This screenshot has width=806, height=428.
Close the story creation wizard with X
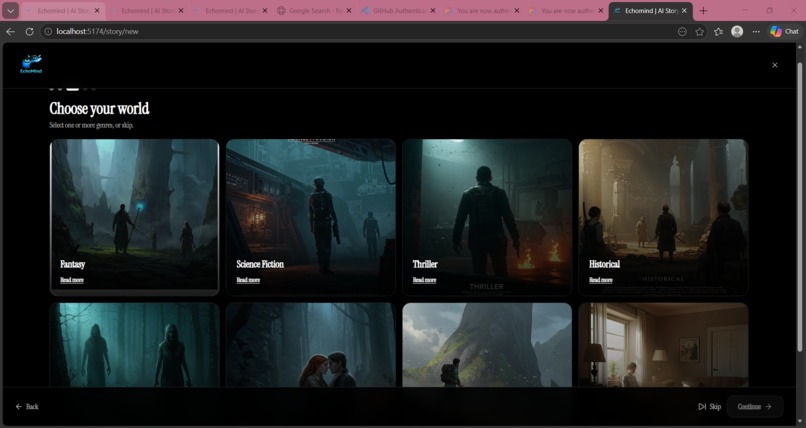tap(775, 65)
